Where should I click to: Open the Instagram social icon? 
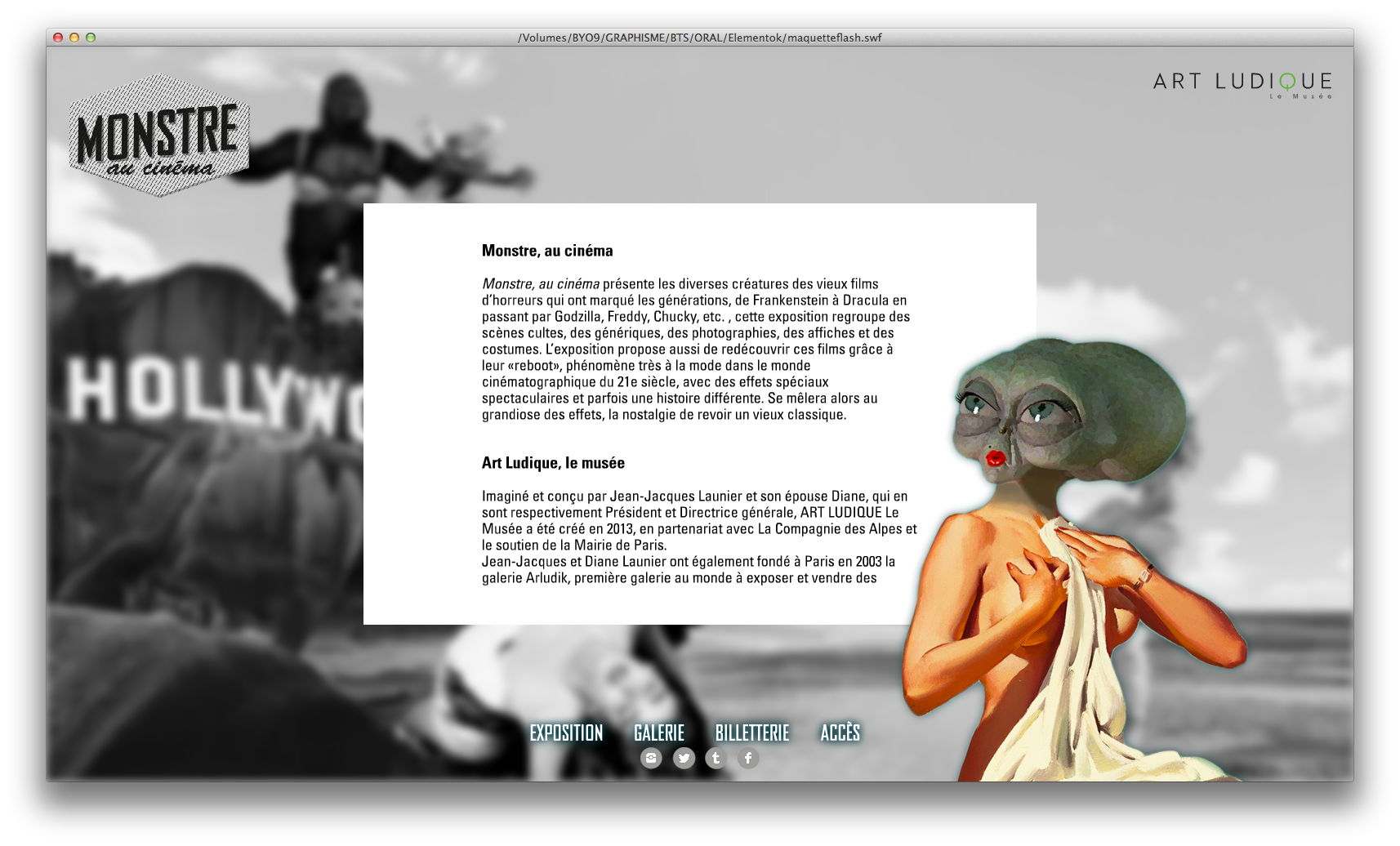pos(651,759)
